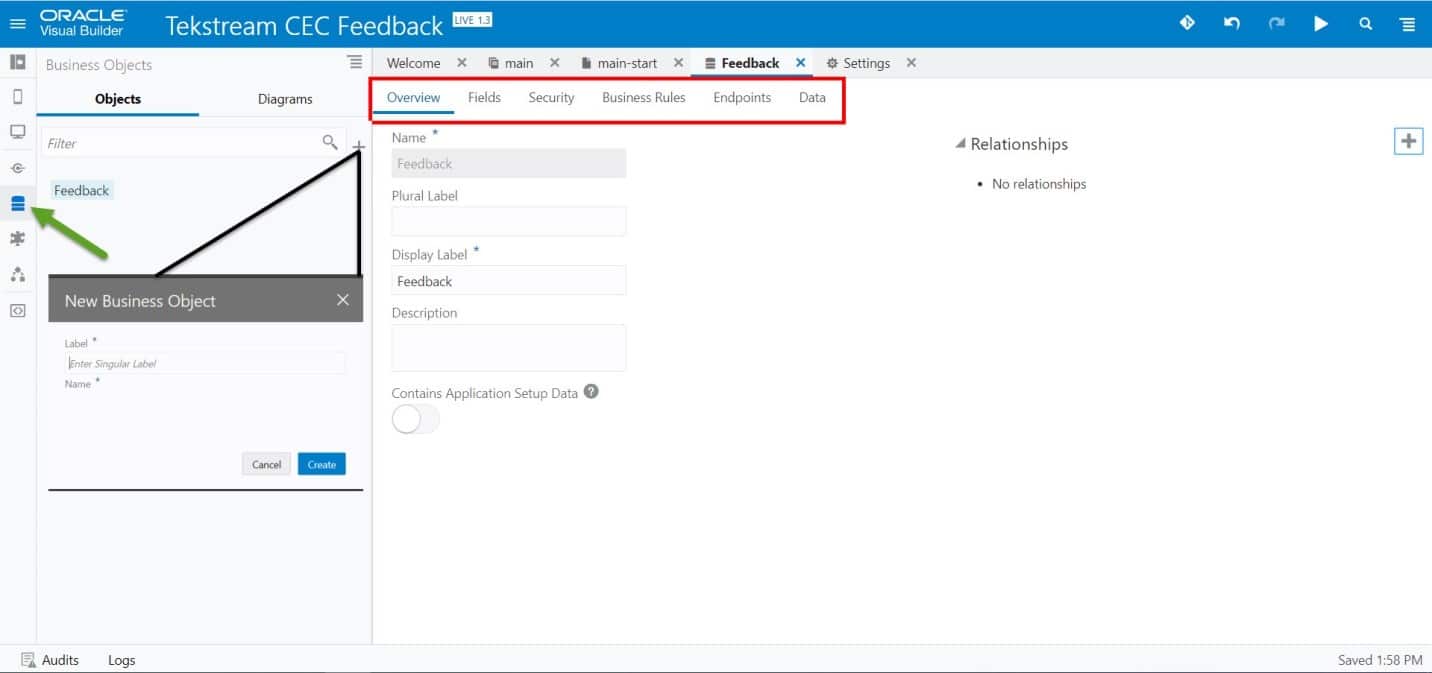Open Service Connections in the sidebar
Image resolution: width=1432 pixels, height=673 pixels.
click(17, 168)
